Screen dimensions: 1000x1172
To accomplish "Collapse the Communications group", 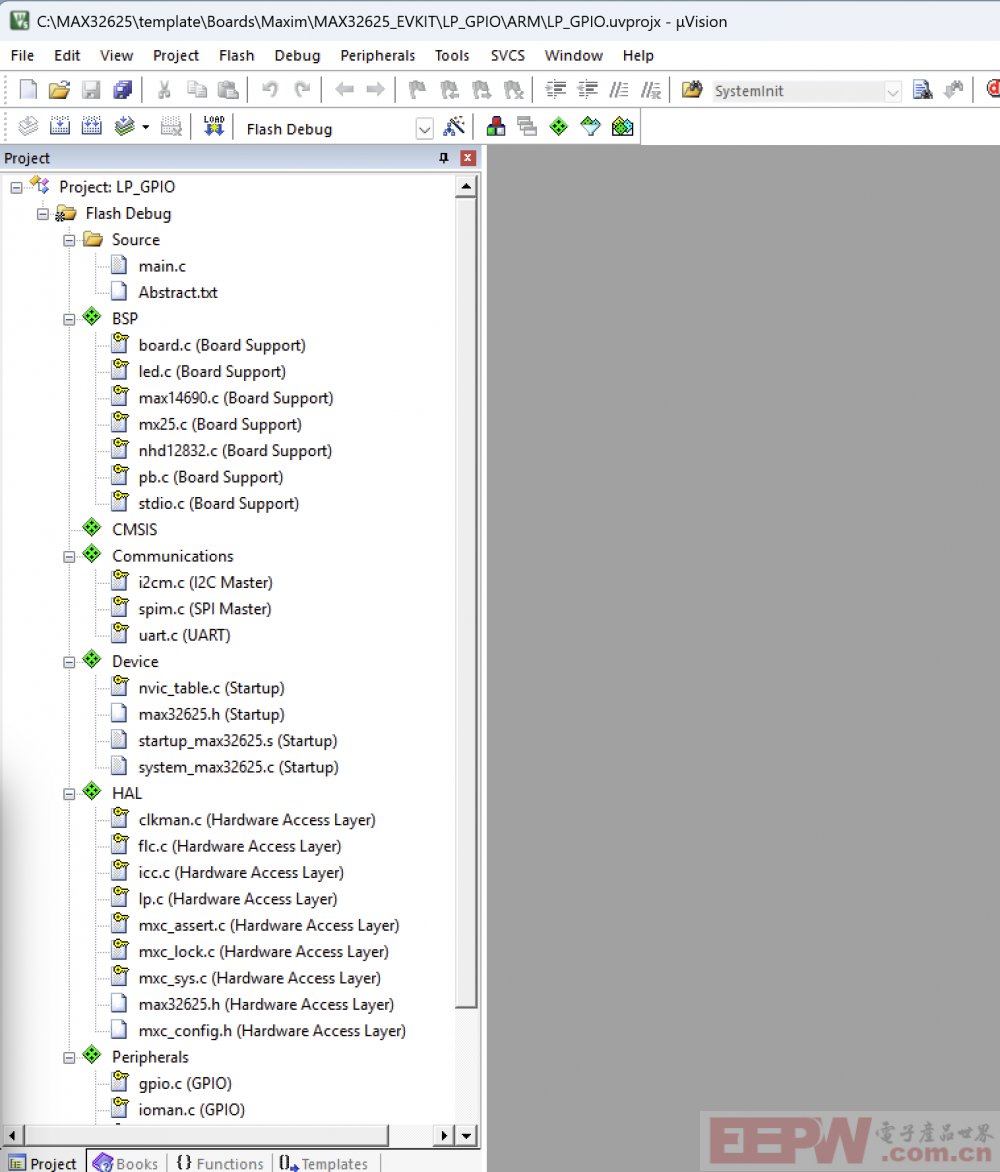I will (x=69, y=557).
